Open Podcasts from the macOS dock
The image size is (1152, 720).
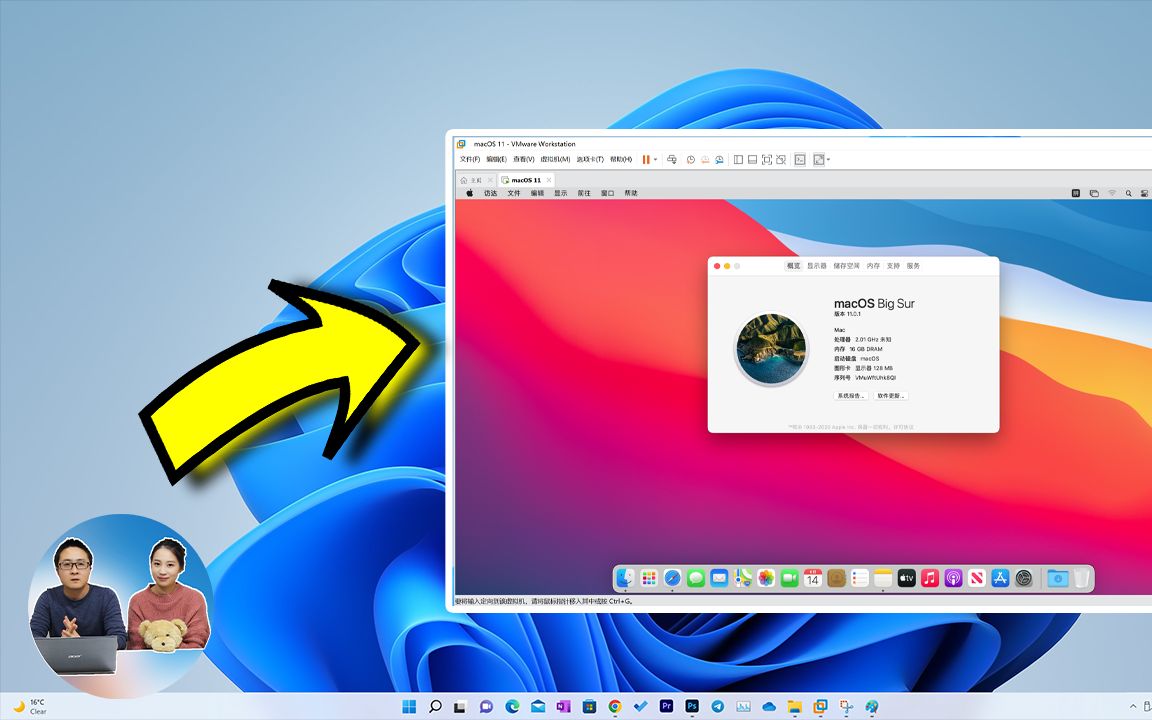(x=954, y=578)
